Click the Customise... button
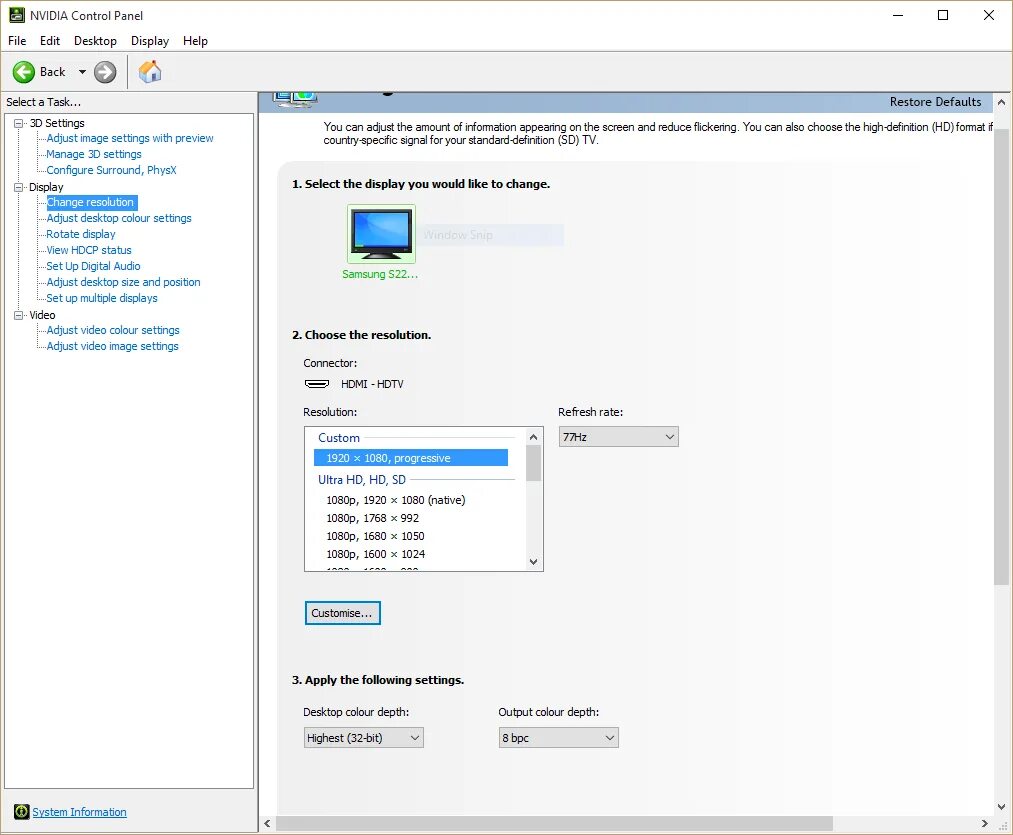Image resolution: width=1013 pixels, height=835 pixels. click(x=342, y=613)
